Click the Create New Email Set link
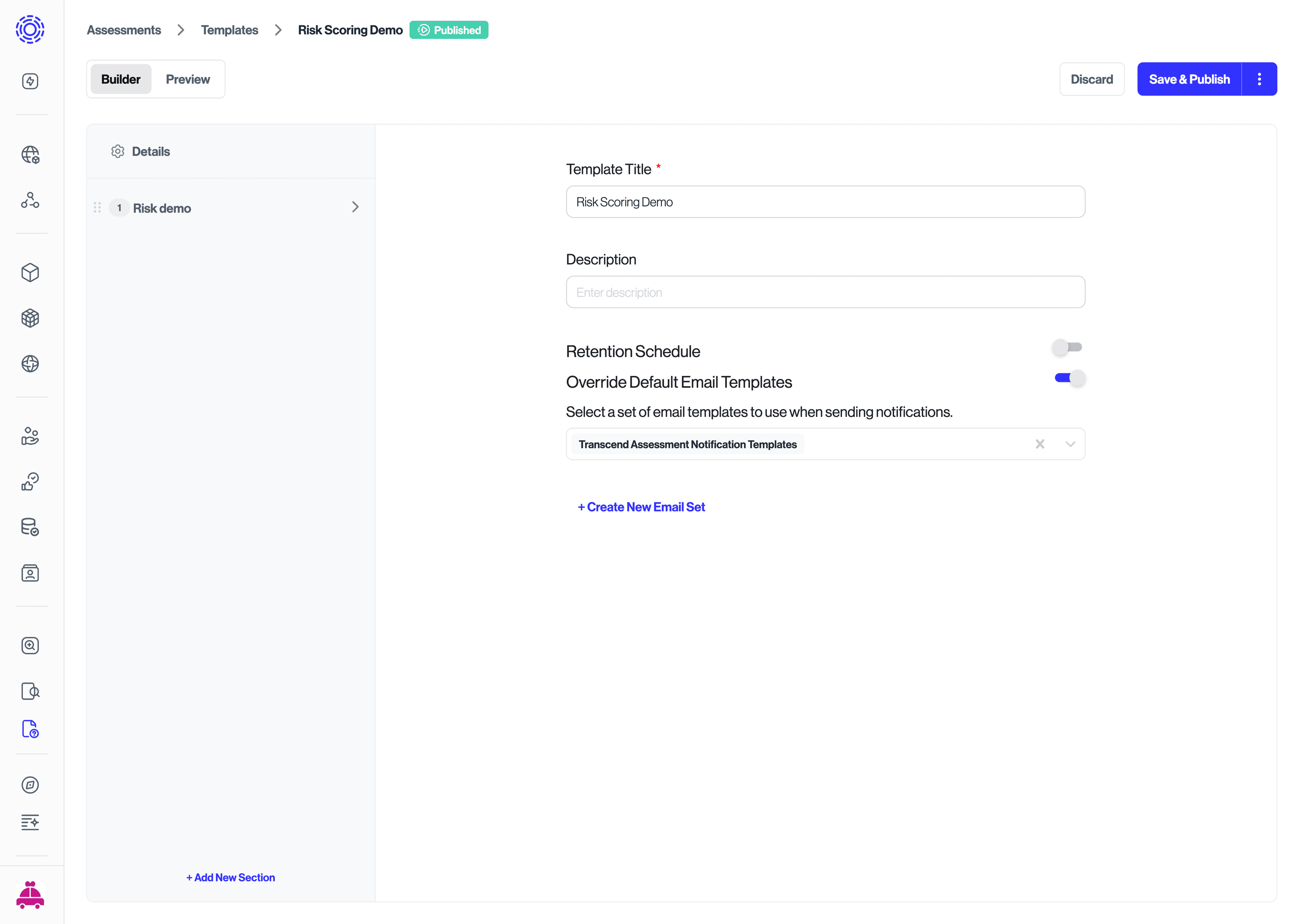 [x=641, y=506]
